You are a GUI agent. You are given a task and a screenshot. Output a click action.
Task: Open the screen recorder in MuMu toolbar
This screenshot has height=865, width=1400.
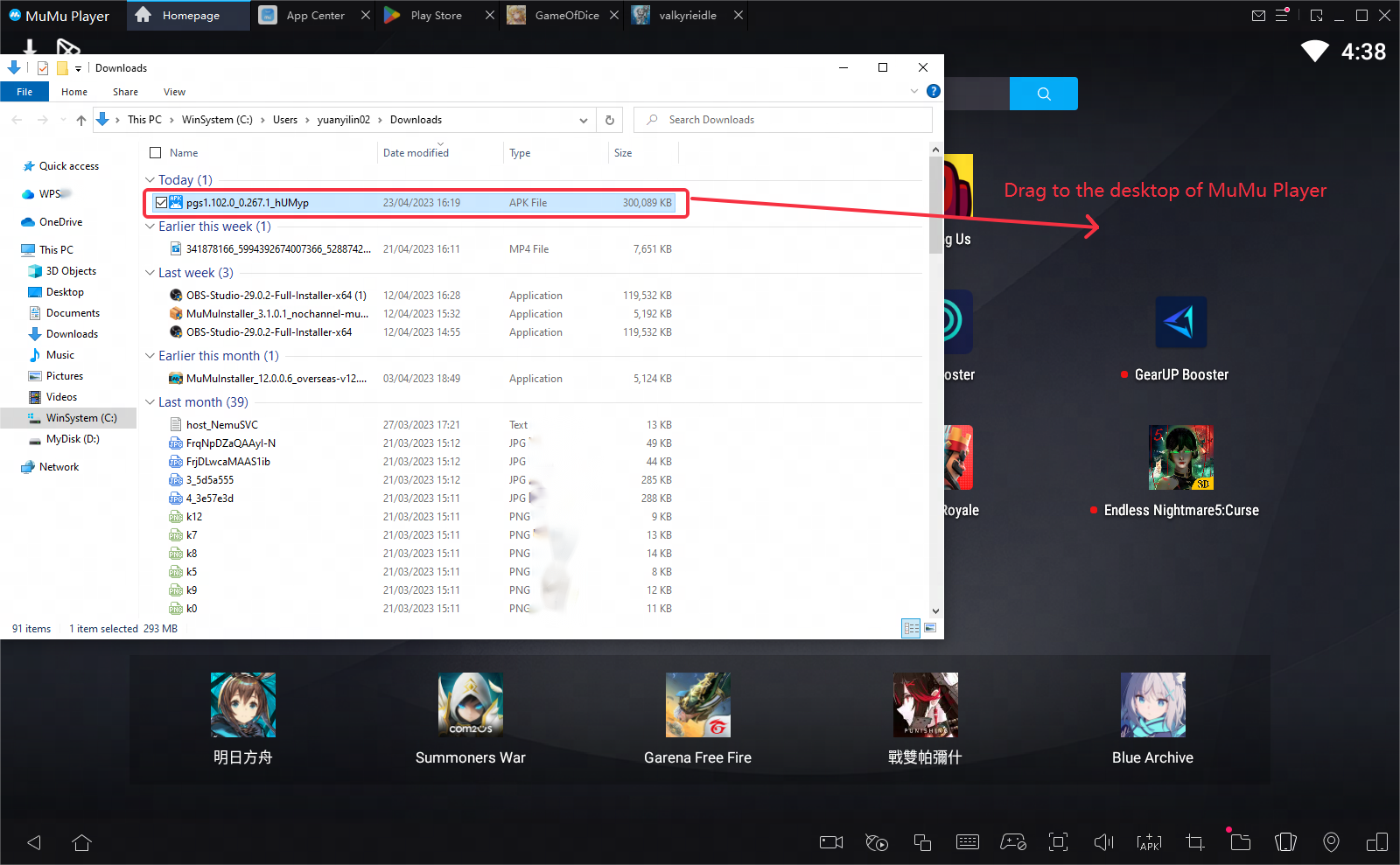(831, 842)
